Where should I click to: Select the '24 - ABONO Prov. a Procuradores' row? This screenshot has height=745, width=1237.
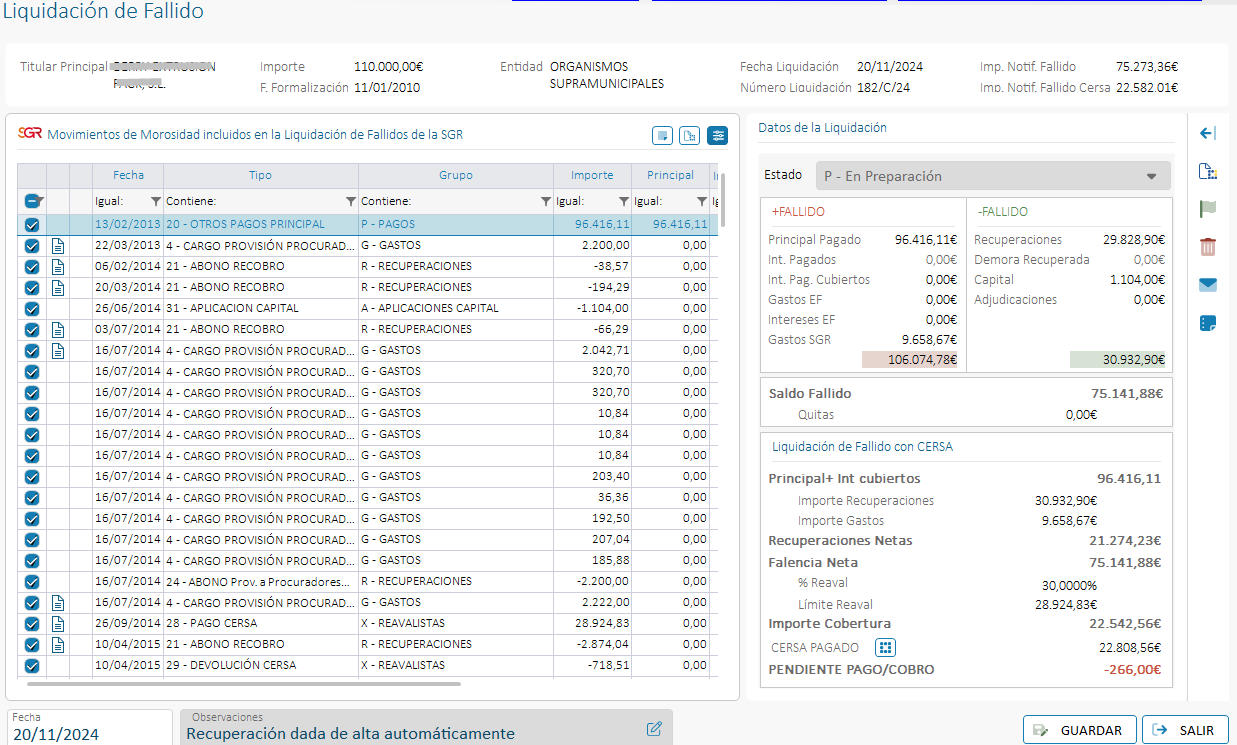370,581
